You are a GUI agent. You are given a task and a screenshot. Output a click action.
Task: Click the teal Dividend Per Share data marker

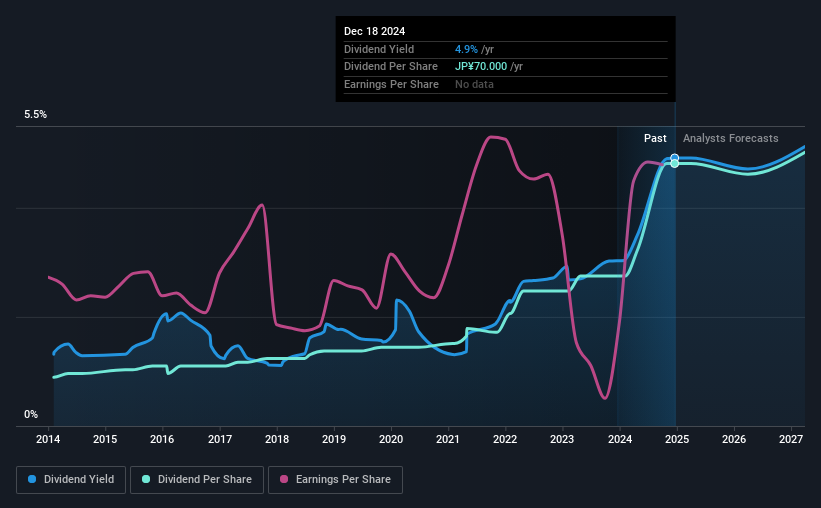point(675,164)
